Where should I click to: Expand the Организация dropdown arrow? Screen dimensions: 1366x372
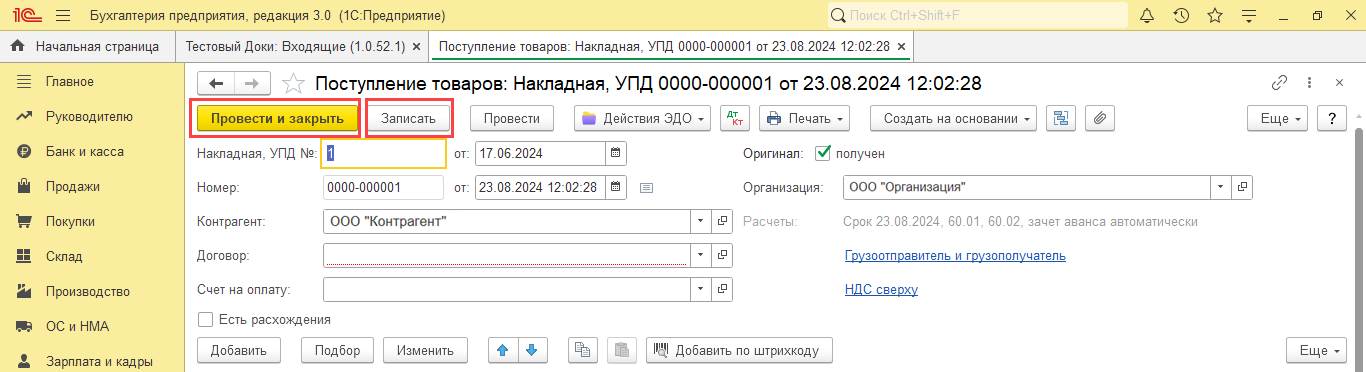pyautogui.click(x=1222, y=187)
